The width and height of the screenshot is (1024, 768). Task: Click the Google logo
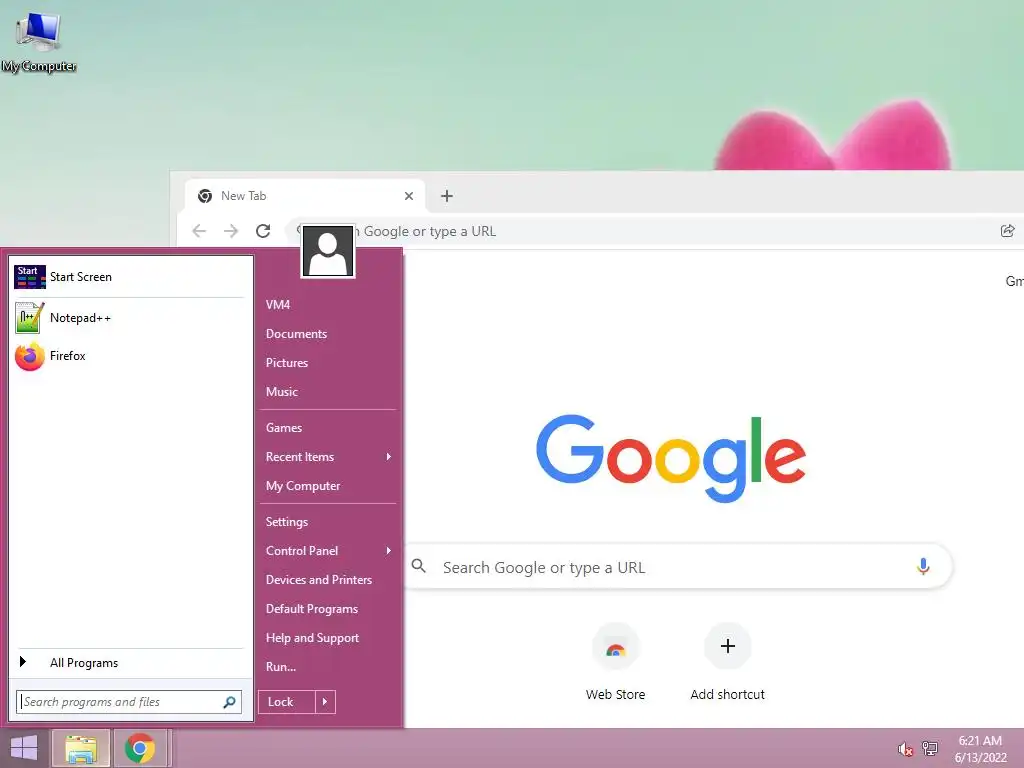coord(671,457)
